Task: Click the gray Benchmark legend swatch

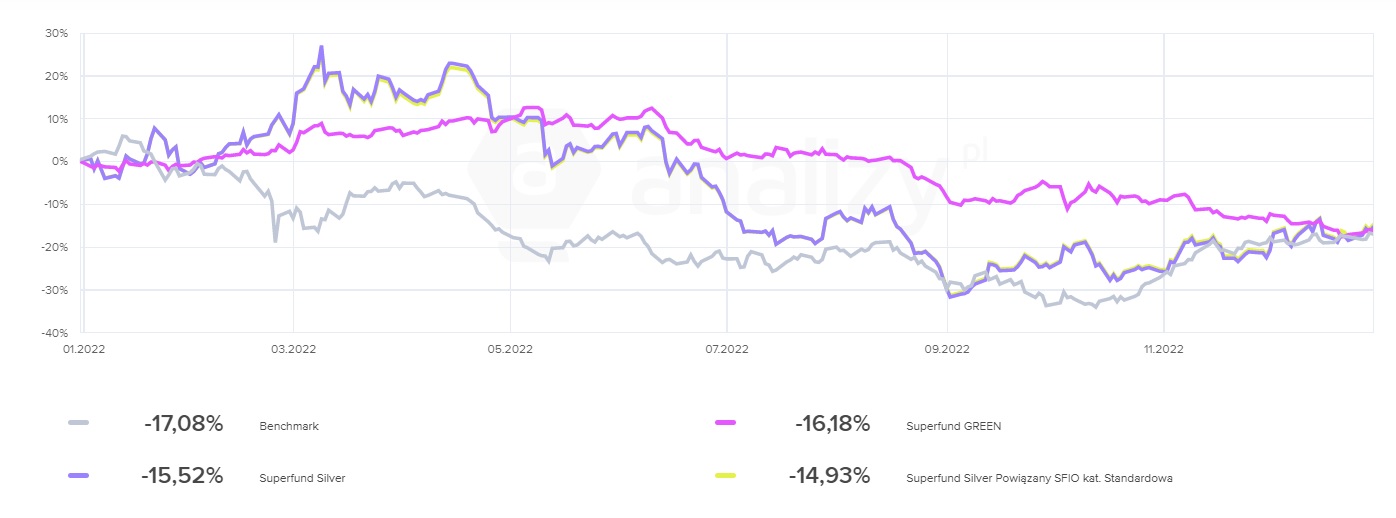Action: click(x=79, y=425)
